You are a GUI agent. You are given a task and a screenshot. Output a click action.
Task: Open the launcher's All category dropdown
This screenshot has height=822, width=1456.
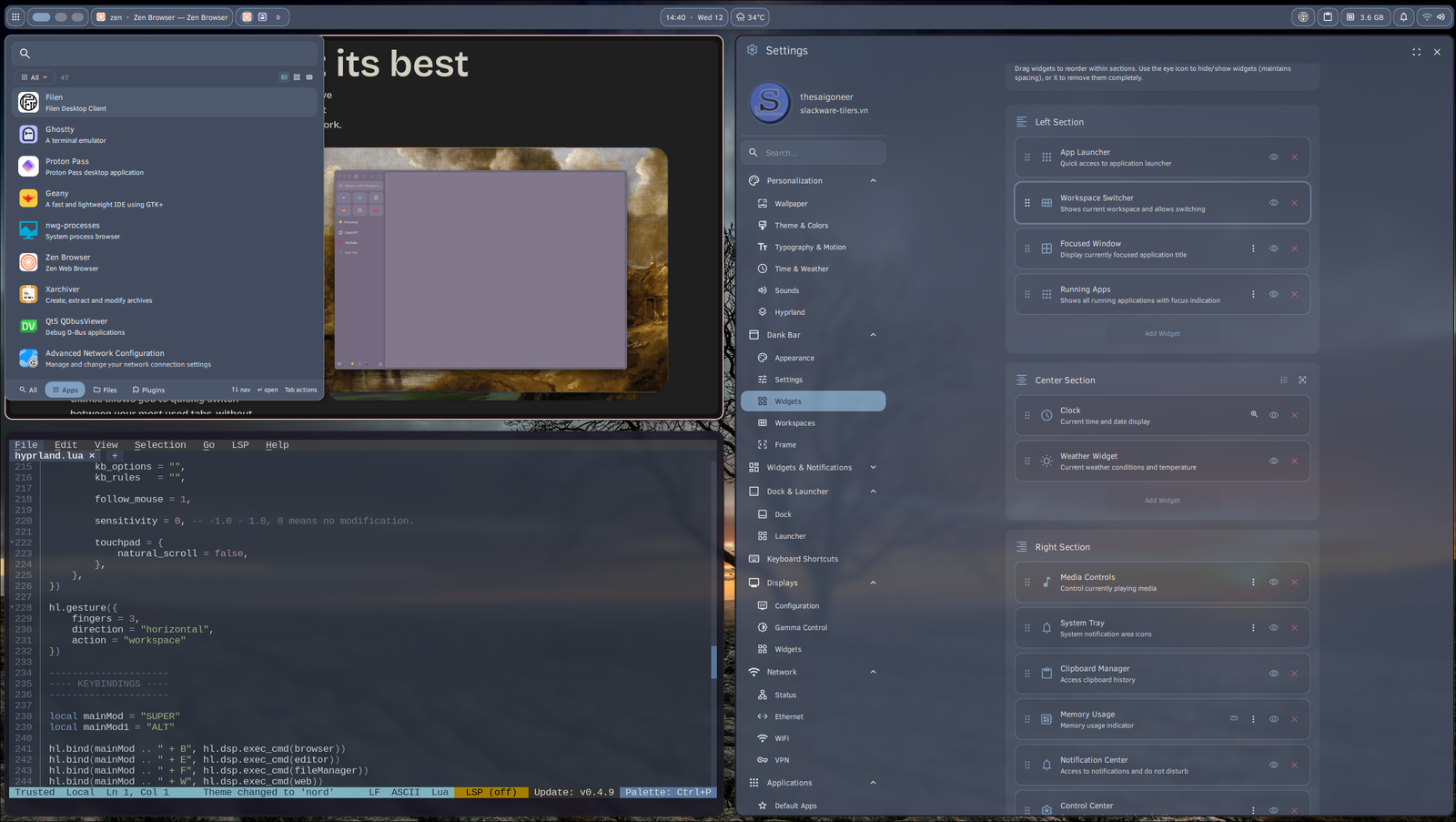pos(34,77)
